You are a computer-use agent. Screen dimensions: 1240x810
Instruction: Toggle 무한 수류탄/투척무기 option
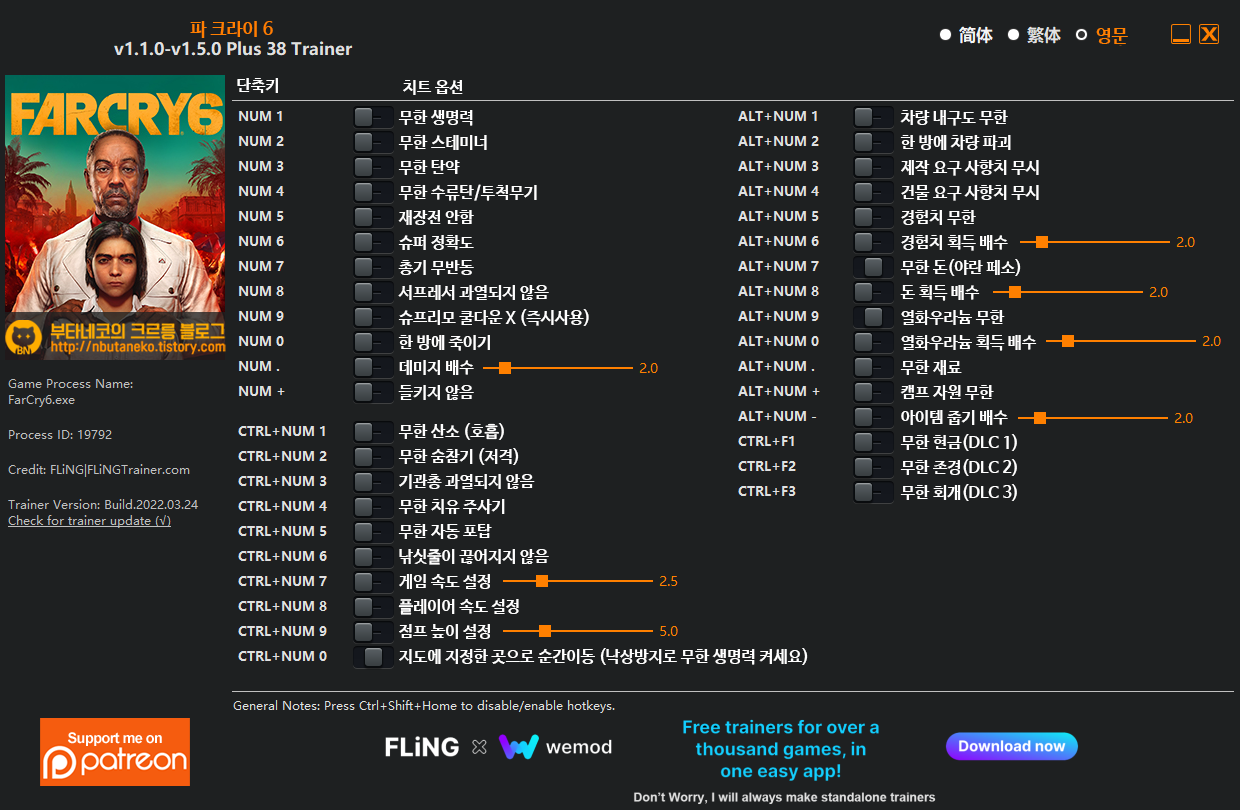tap(374, 192)
